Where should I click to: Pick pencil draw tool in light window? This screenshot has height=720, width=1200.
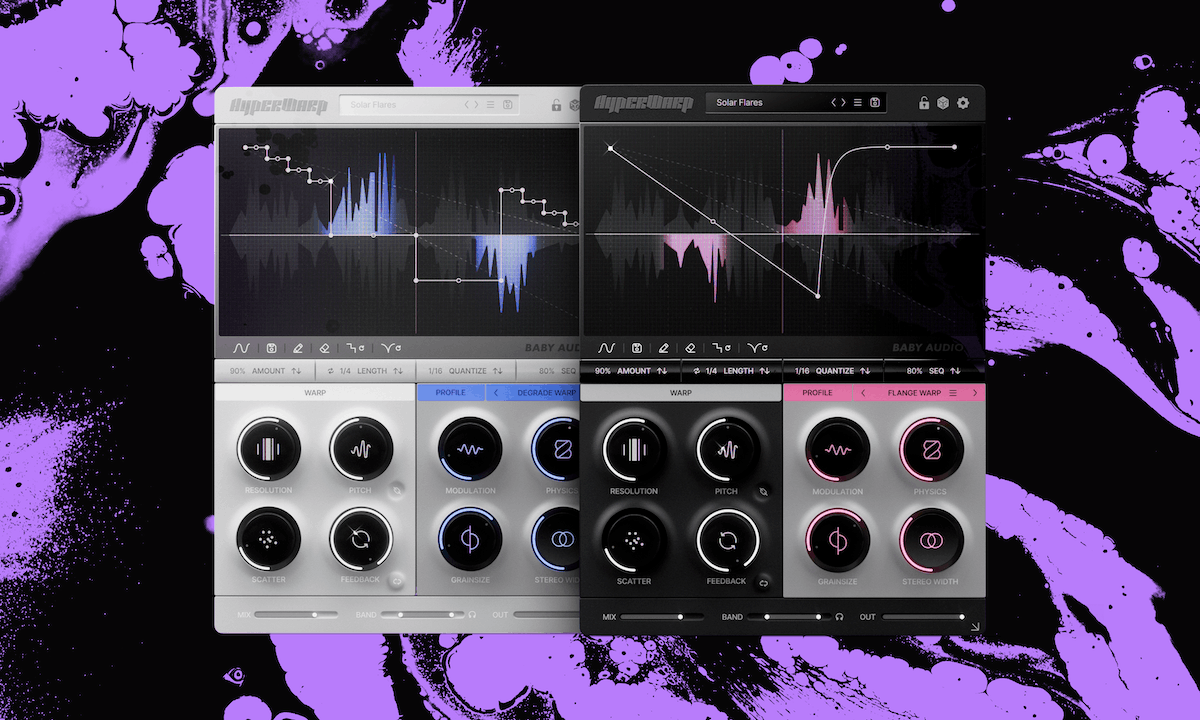pos(297,348)
